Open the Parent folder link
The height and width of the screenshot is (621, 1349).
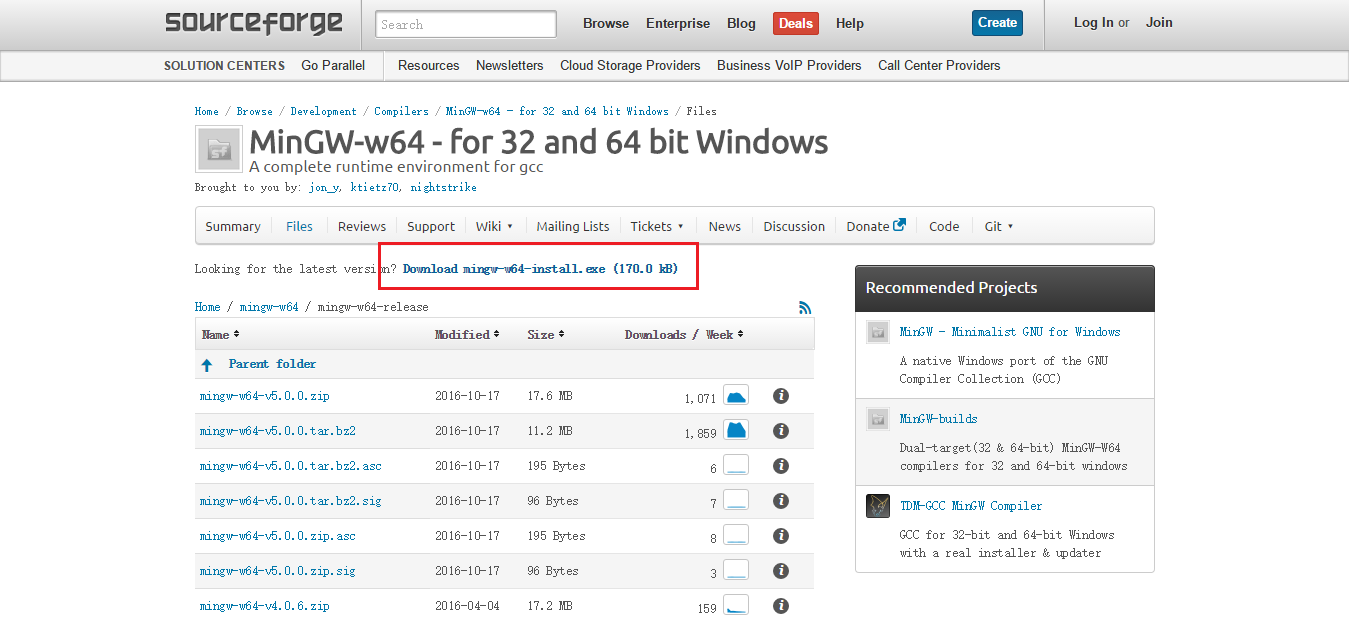click(x=272, y=364)
